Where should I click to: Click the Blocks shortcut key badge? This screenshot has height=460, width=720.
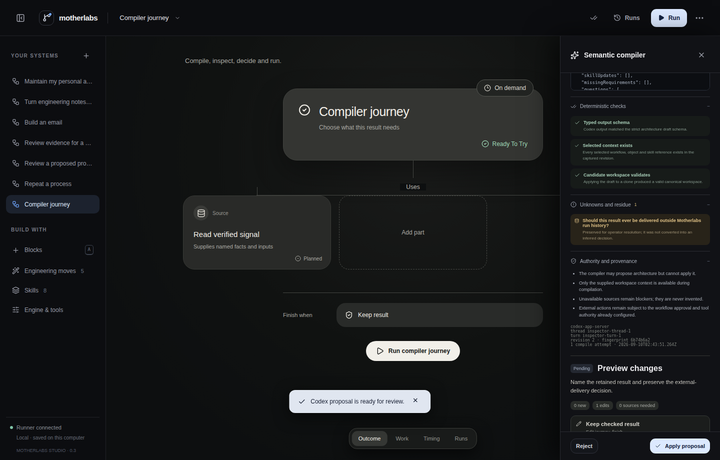89,250
